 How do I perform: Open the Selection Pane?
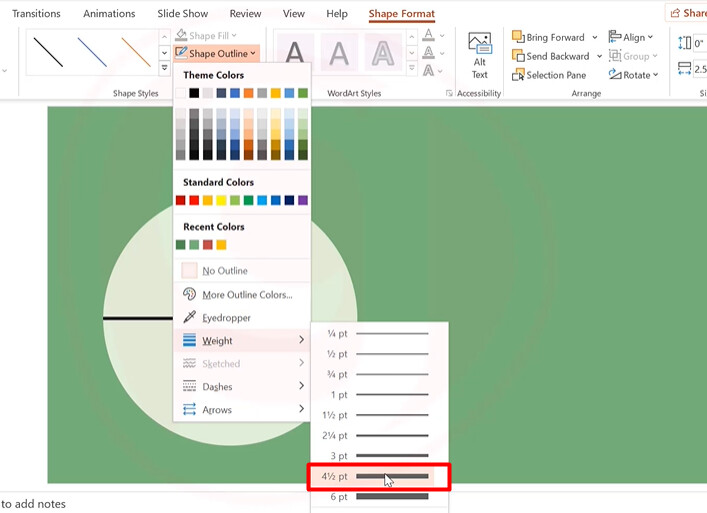click(549, 75)
